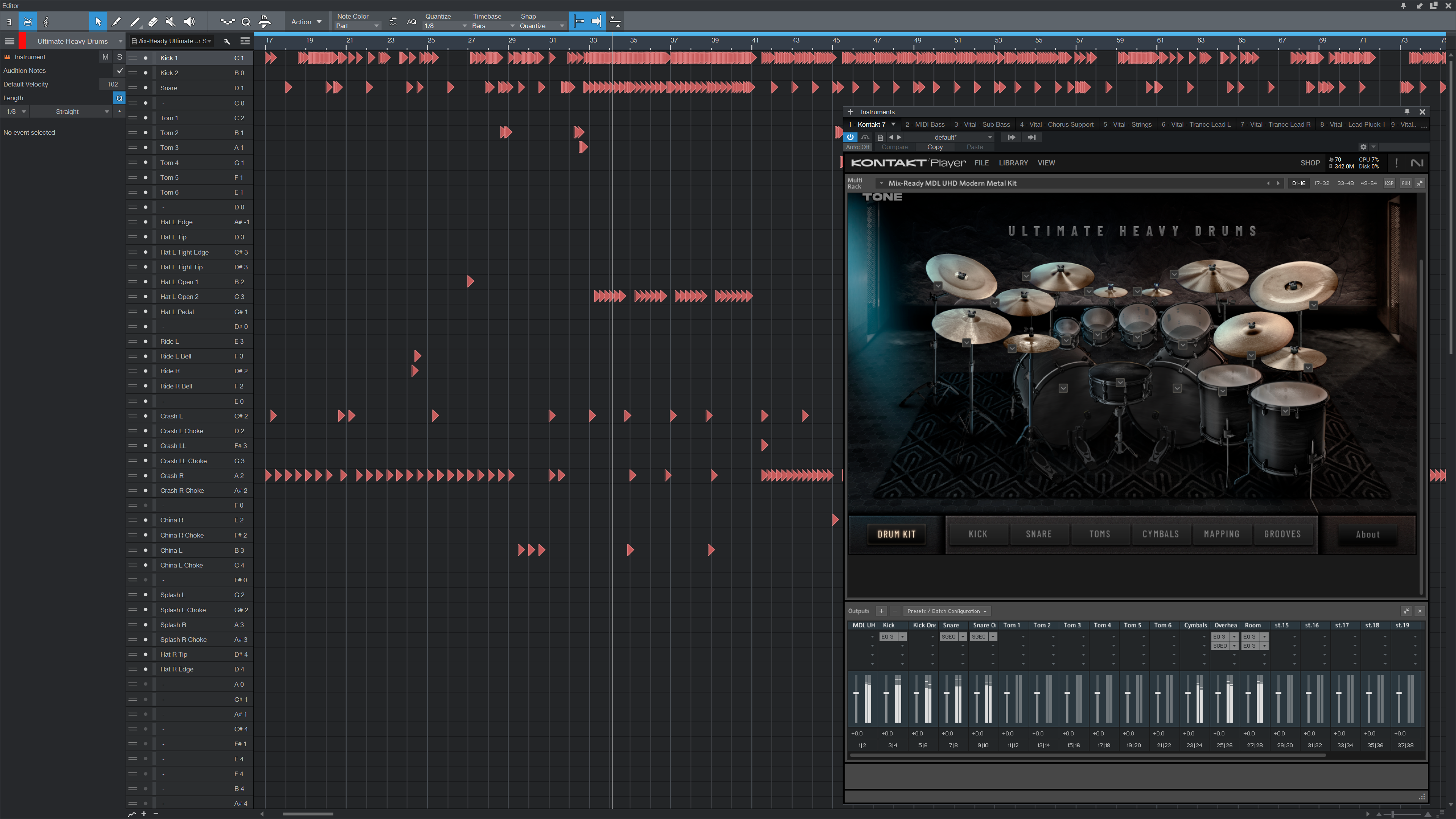The width and height of the screenshot is (1456, 819).
Task: Expand the Note Color Part dropdown
Action: (x=357, y=26)
